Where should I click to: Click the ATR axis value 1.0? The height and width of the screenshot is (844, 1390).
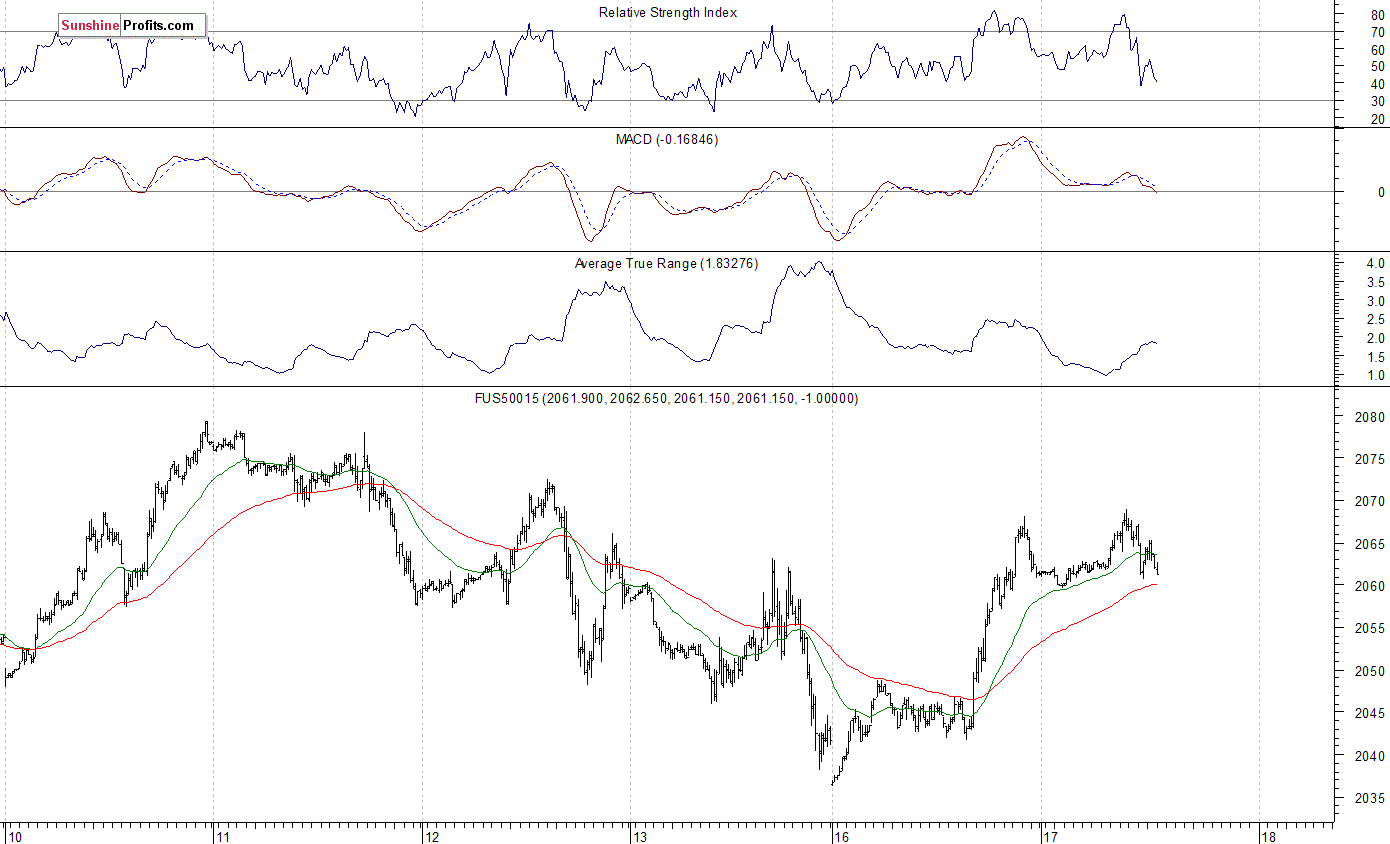click(x=1375, y=376)
